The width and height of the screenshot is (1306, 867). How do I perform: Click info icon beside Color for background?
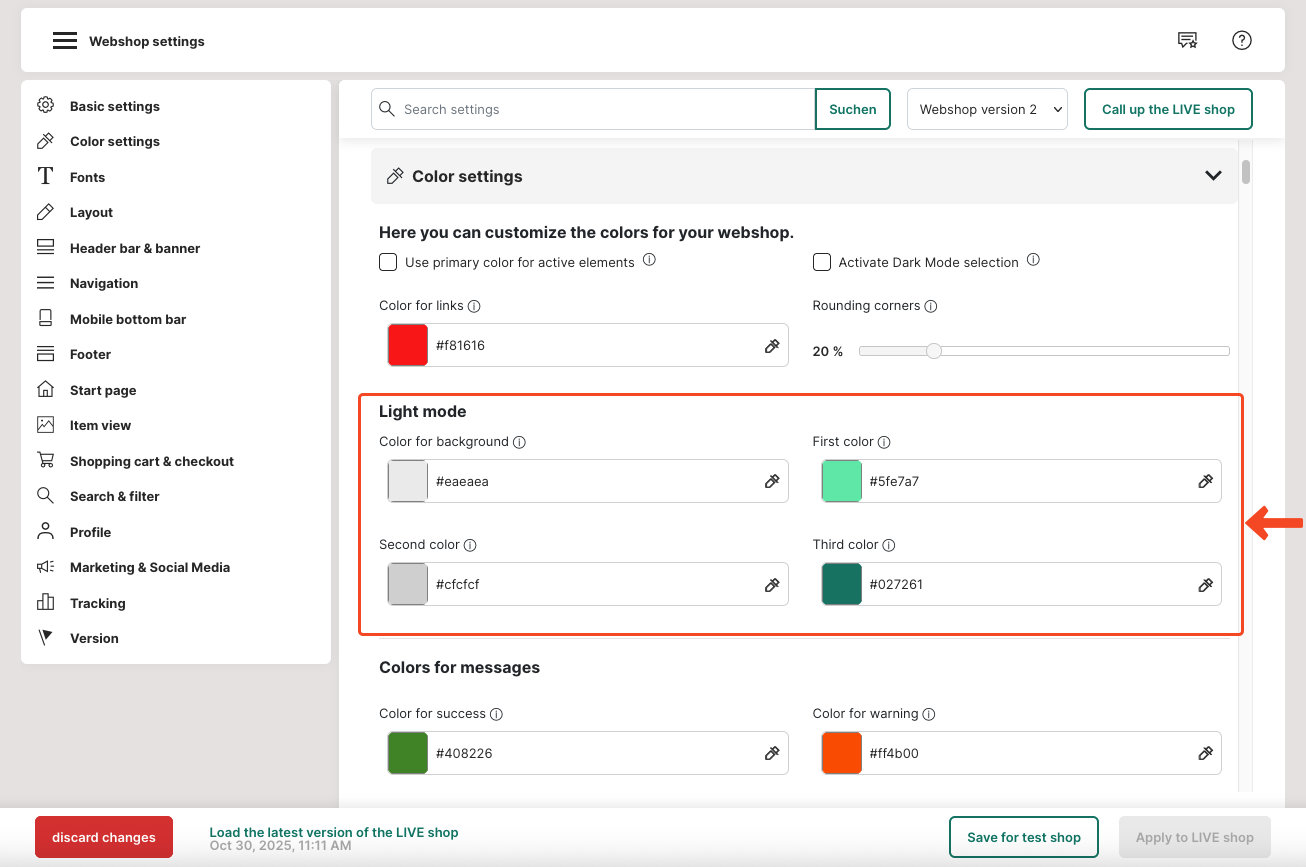click(520, 442)
